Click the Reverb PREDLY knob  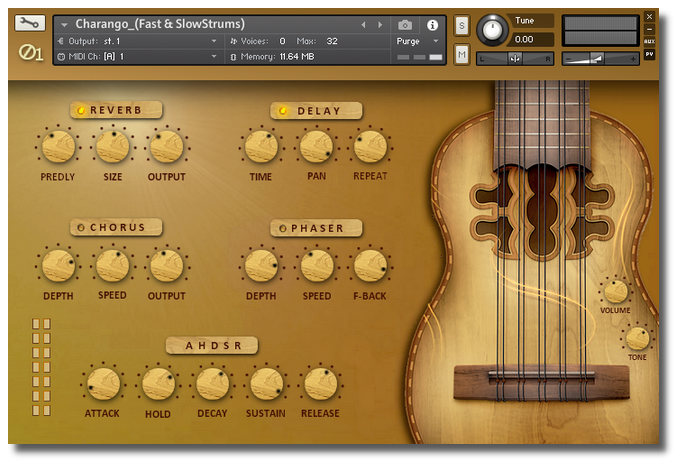tap(58, 147)
